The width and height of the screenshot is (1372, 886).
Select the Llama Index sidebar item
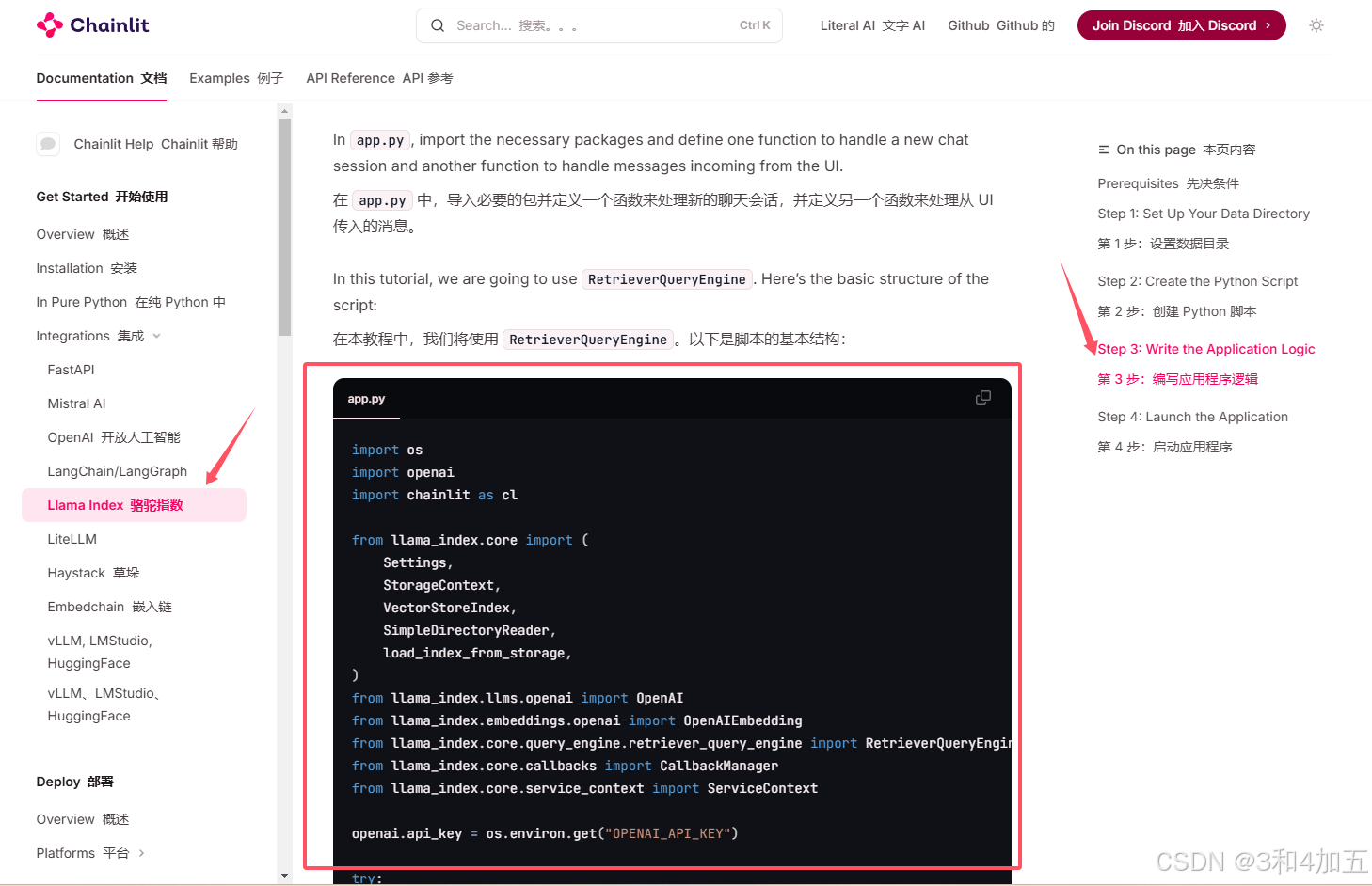(x=134, y=505)
